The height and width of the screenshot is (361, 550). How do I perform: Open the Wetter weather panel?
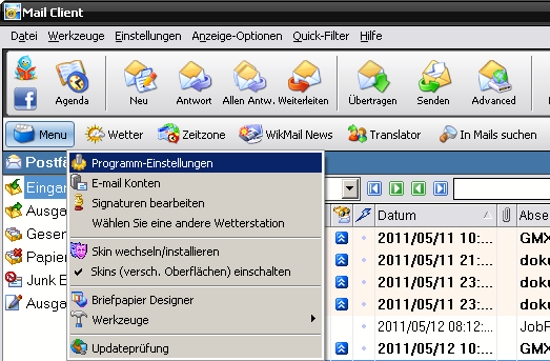coord(114,134)
